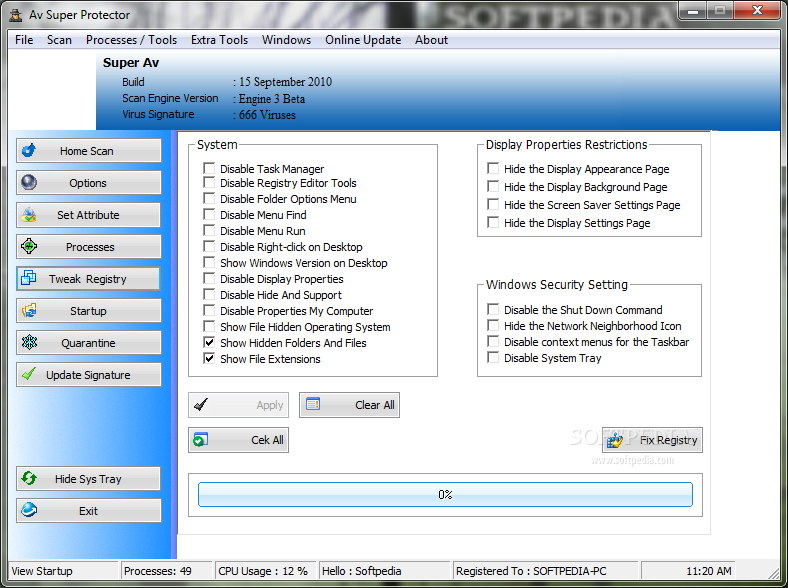Check Hide the Display Appearance Page
788x588 pixels.
point(493,168)
